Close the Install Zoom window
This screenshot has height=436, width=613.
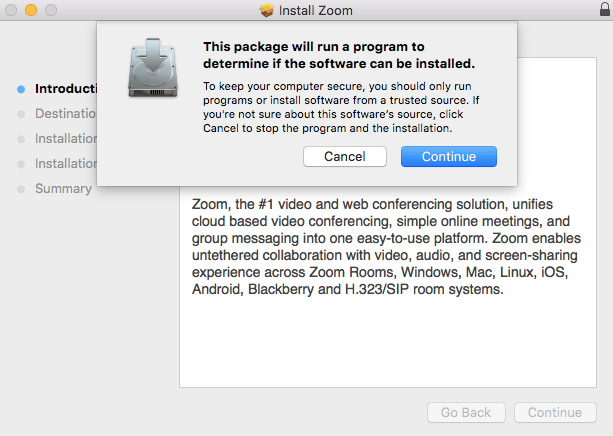pyautogui.click(x=11, y=10)
